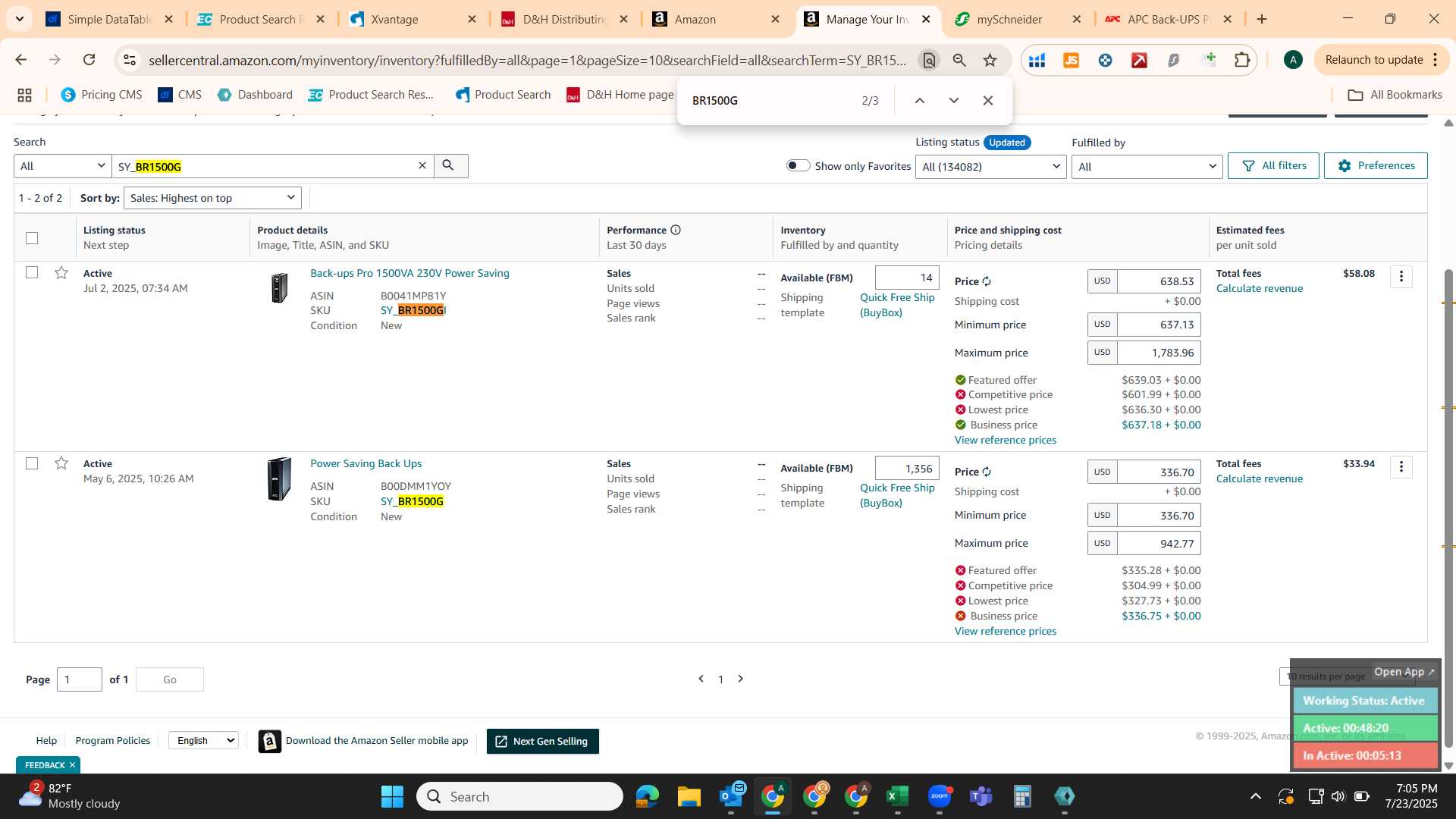
Task: Edit the available quantity field showing 14
Action: click(x=907, y=278)
